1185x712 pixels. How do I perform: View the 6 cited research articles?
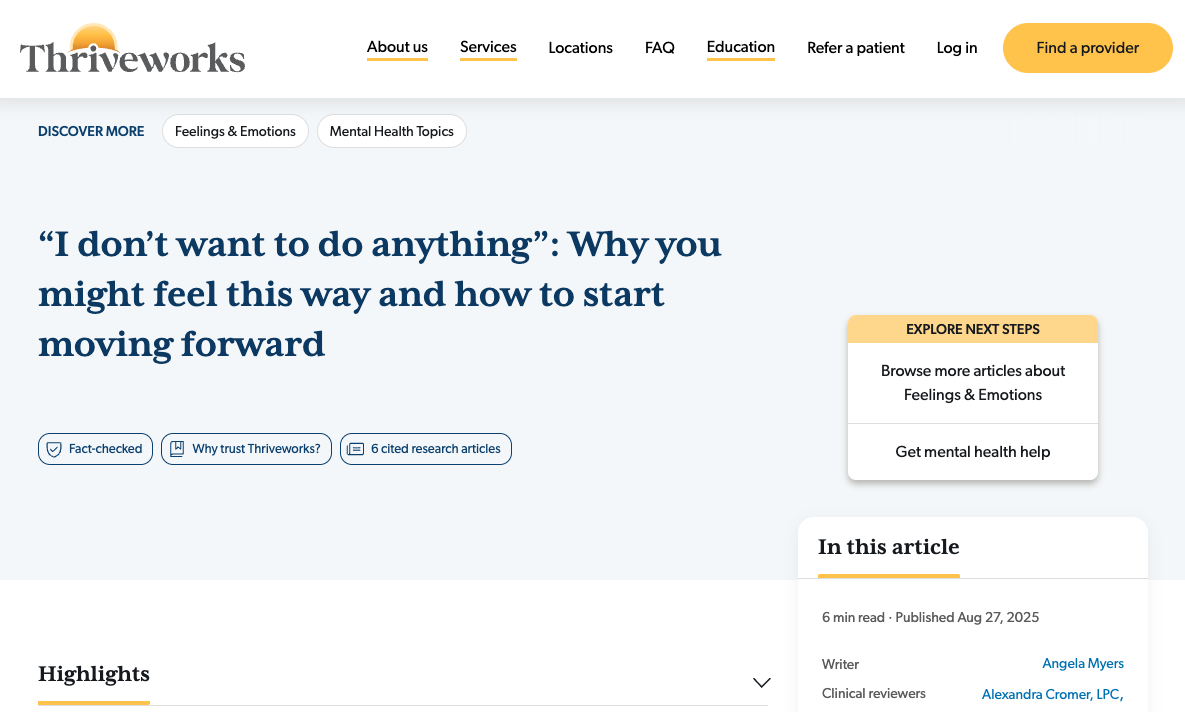(425, 449)
